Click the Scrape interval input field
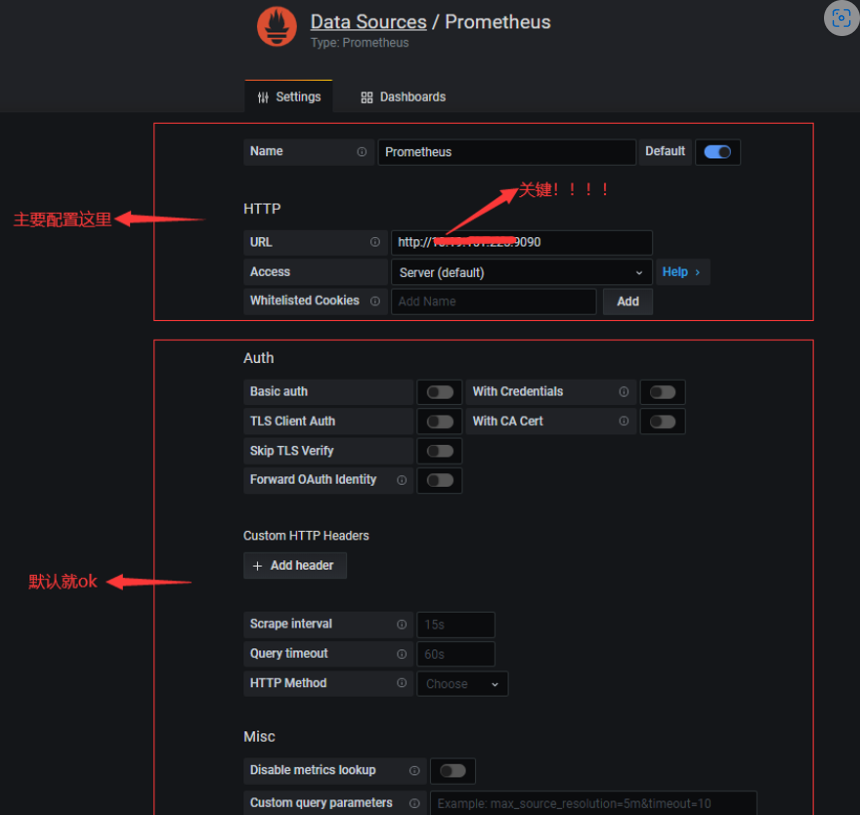Image resolution: width=860 pixels, height=815 pixels. tap(456, 625)
